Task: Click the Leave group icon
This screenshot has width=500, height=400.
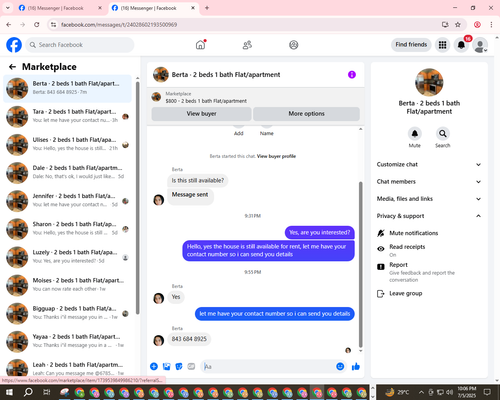Action: (x=380, y=294)
